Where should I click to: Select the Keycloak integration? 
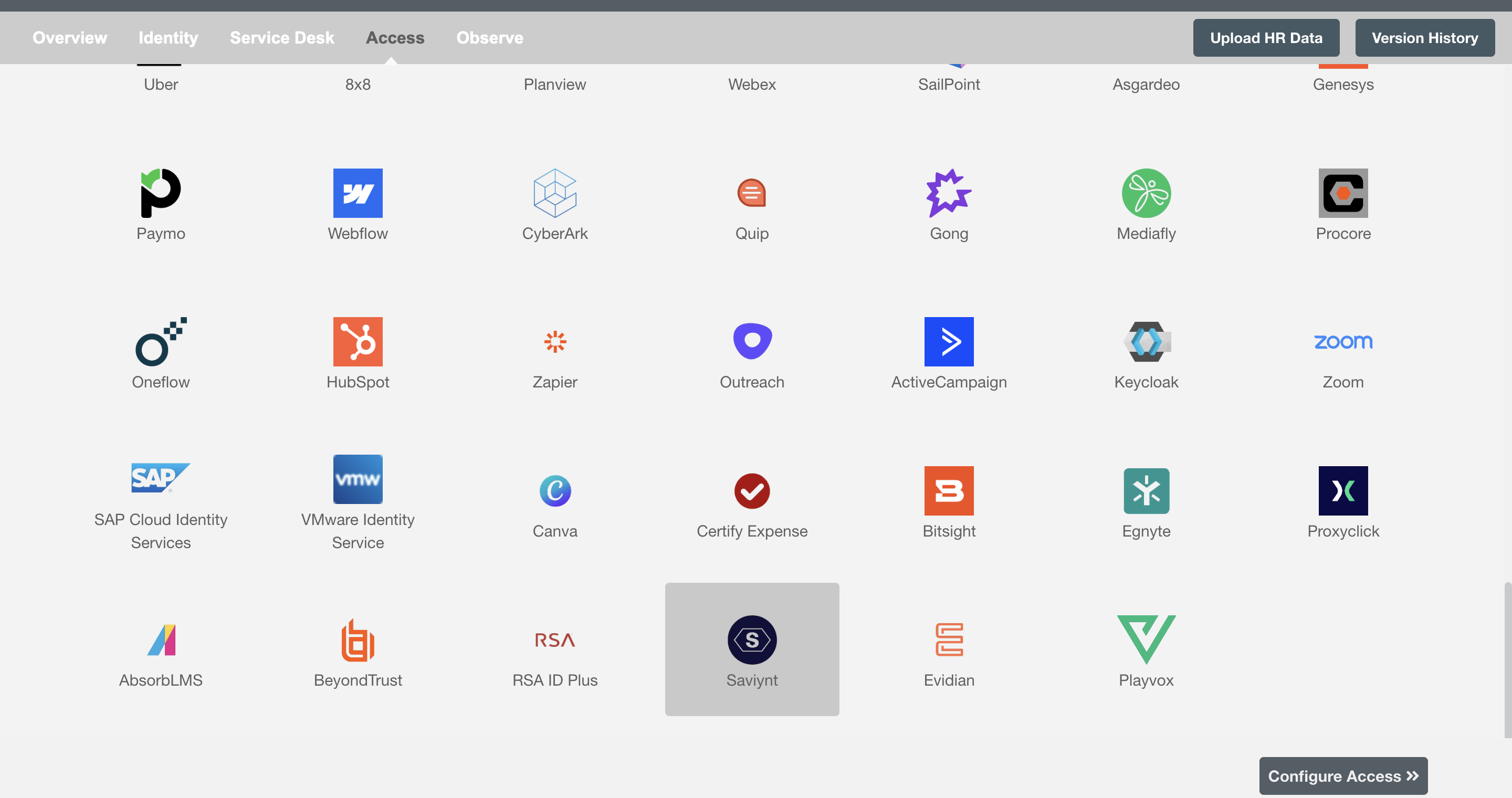coord(1146,351)
